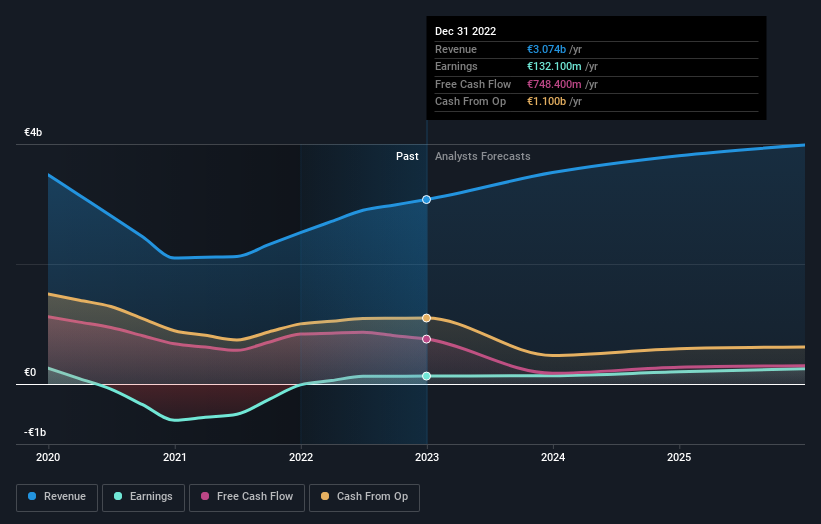Click the €132.100m earnings value in tooltip
This screenshot has height=524, width=821.
554,66
